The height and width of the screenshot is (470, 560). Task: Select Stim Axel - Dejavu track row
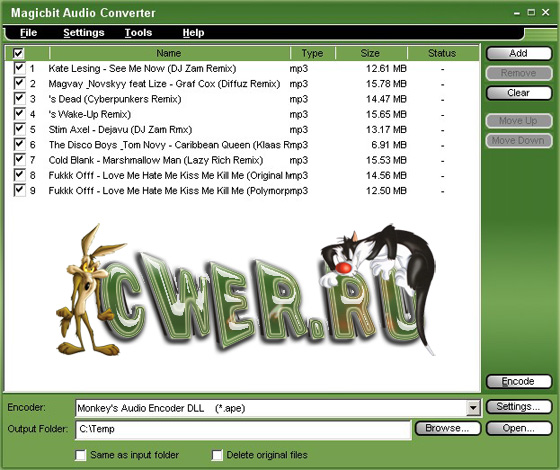click(x=241, y=129)
